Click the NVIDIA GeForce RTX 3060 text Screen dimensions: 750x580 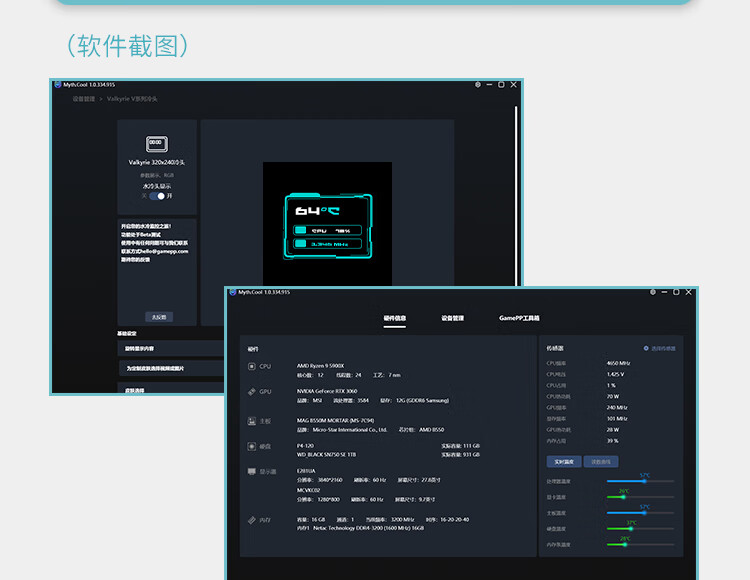[327, 391]
